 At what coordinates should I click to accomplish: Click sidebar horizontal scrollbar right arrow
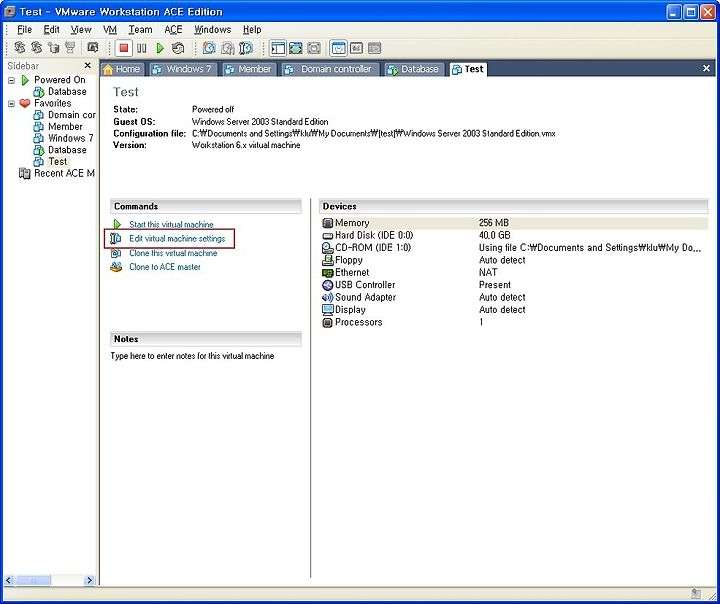click(x=90, y=581)
